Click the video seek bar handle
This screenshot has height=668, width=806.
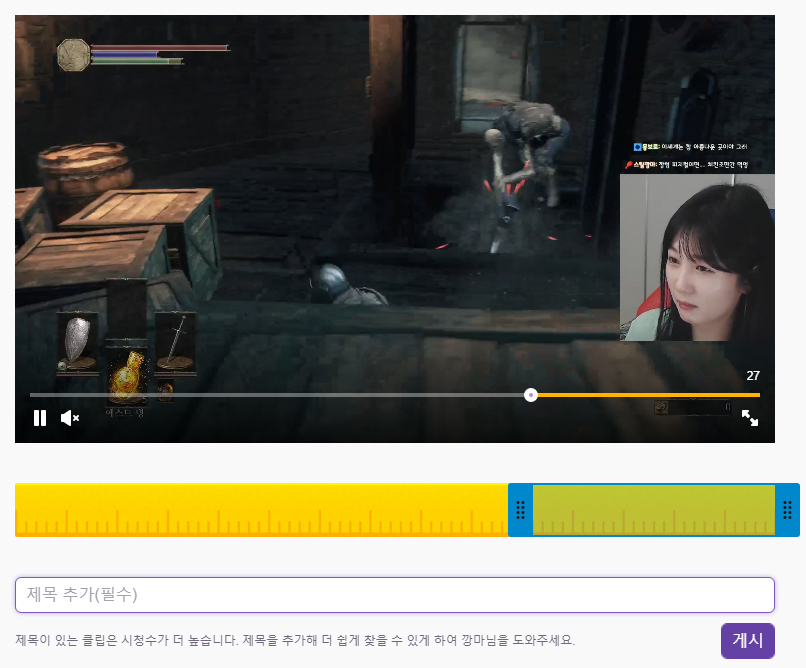[x=531, y=395]
